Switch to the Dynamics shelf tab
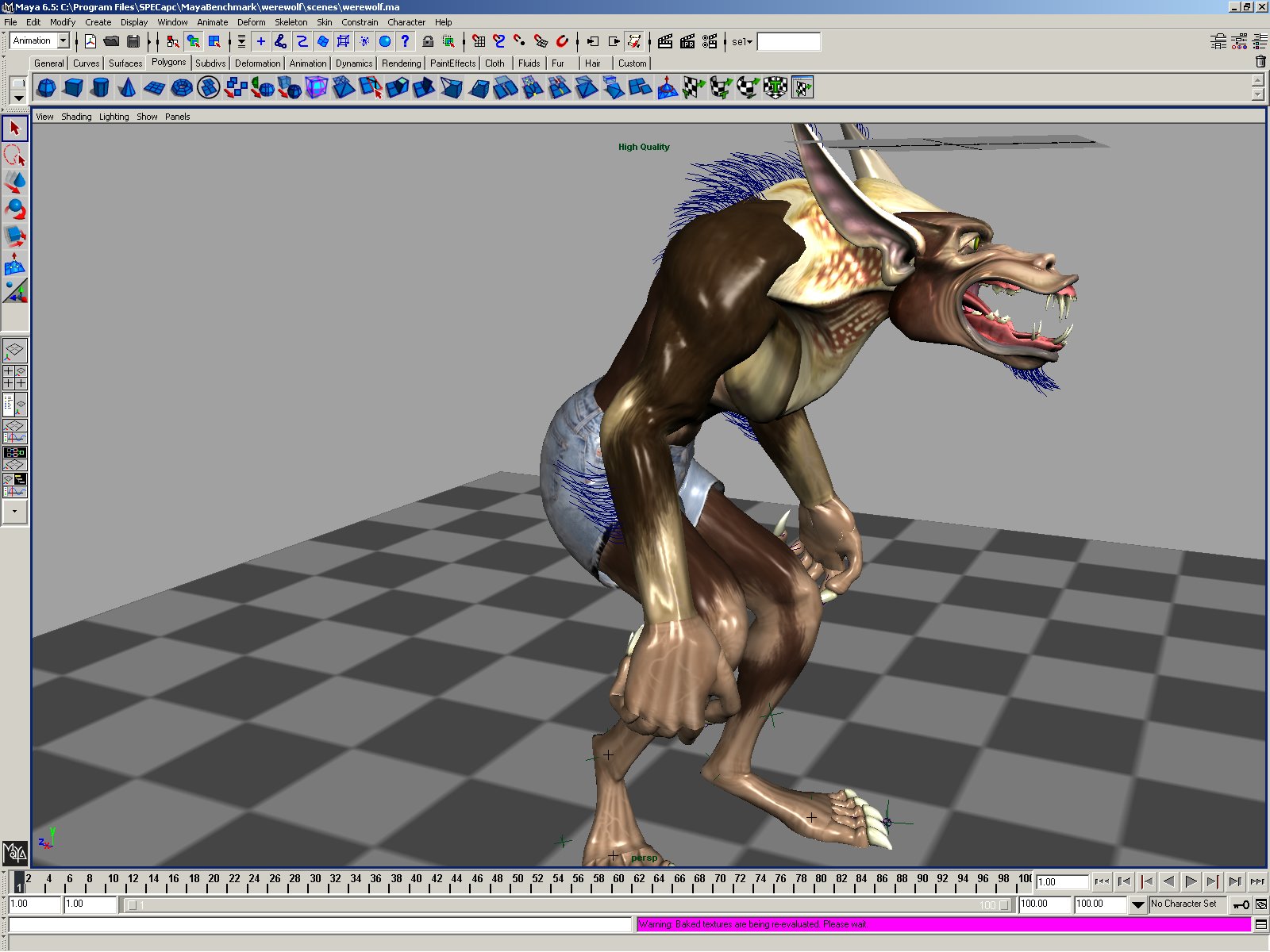1270x952 pixels. [353, 63]
